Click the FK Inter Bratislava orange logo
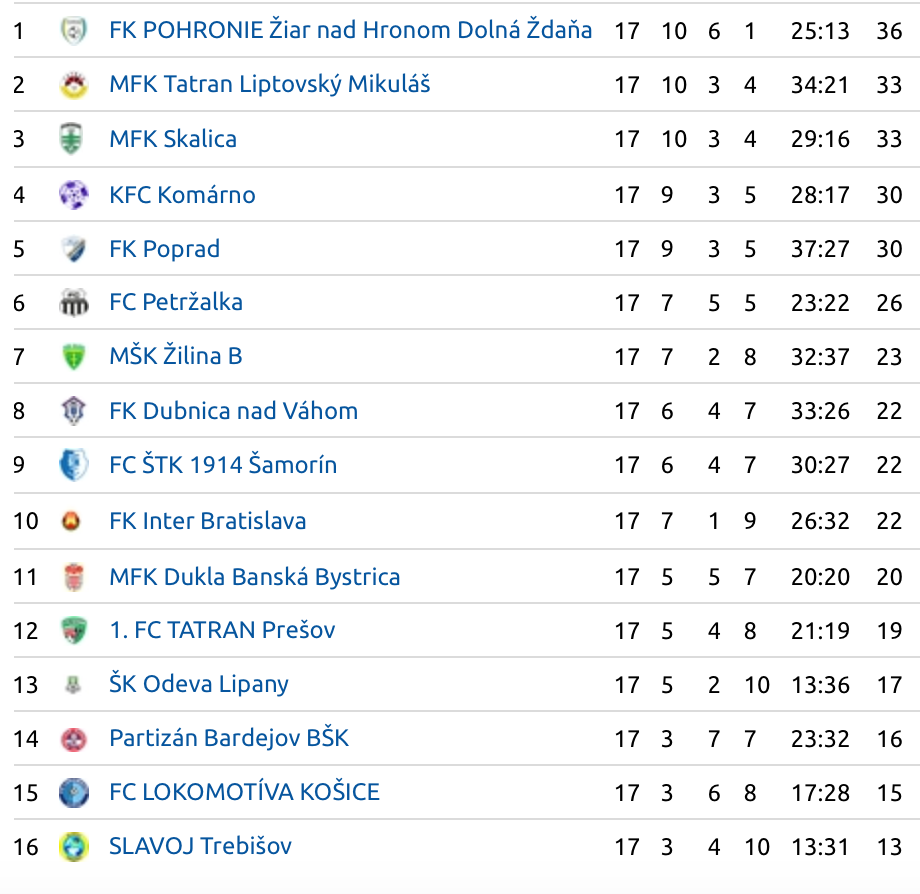Viewport: 920px width, 894px height. 71,521
